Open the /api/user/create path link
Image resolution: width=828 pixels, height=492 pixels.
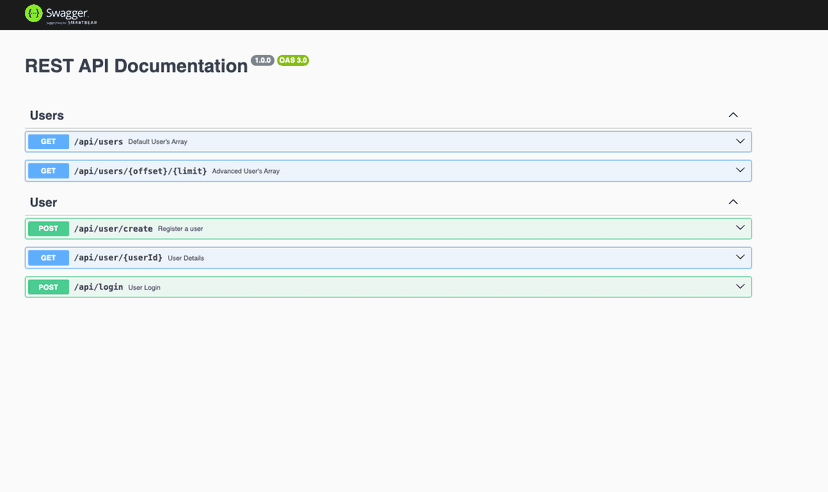[x=113, y=229]
